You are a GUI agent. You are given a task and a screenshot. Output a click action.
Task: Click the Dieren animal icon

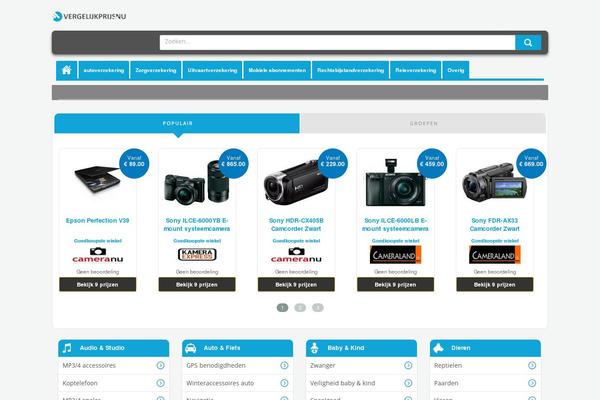point(438,348)
